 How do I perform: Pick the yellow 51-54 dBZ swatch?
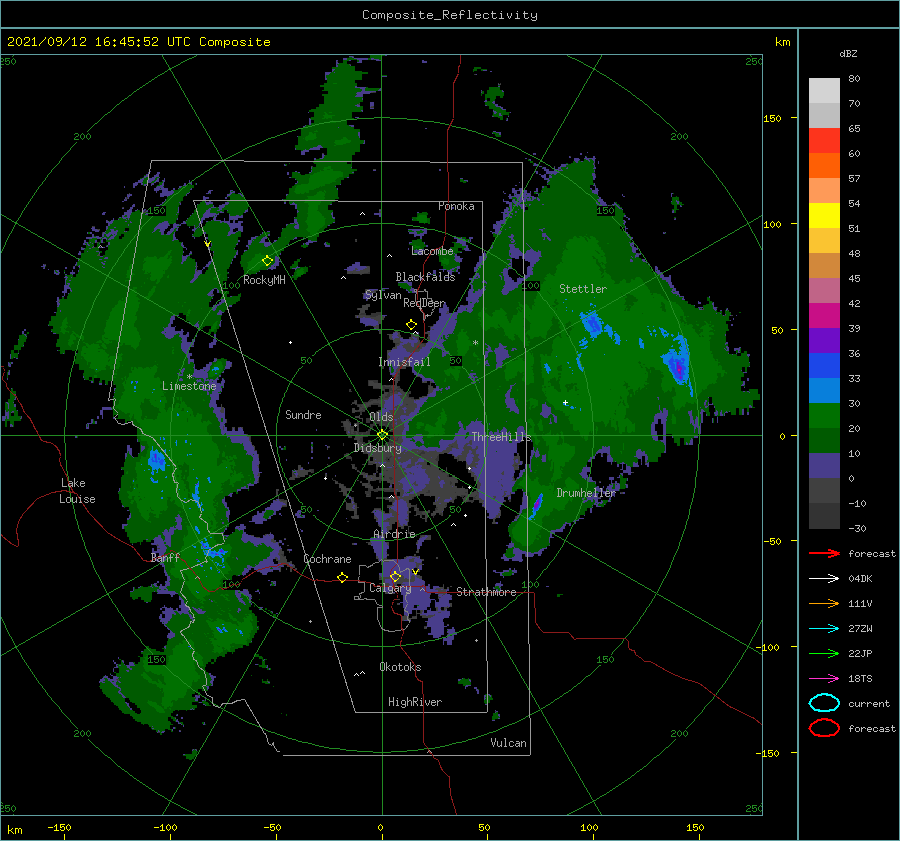[x=824, y=216]
